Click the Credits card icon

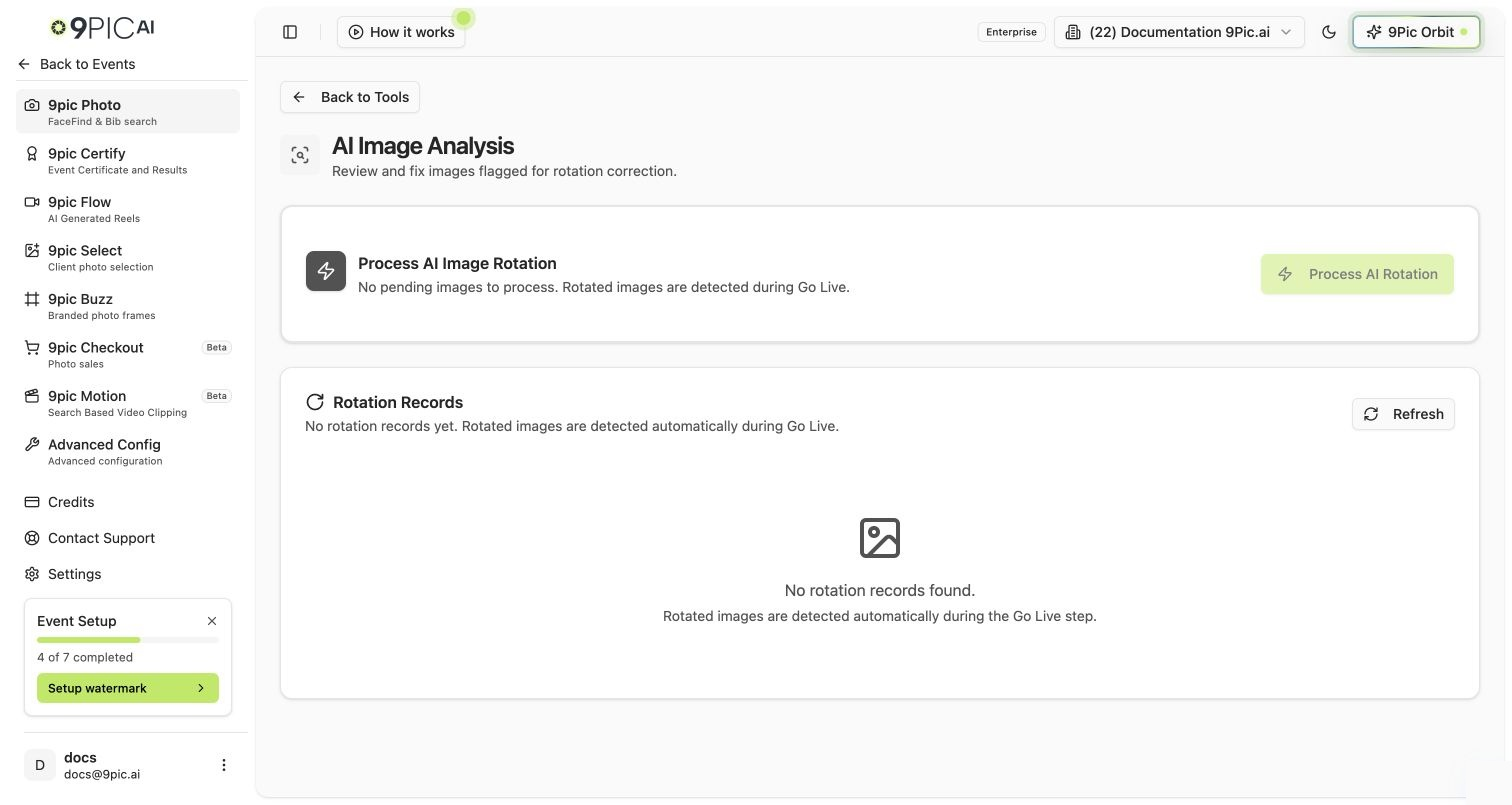32,502
